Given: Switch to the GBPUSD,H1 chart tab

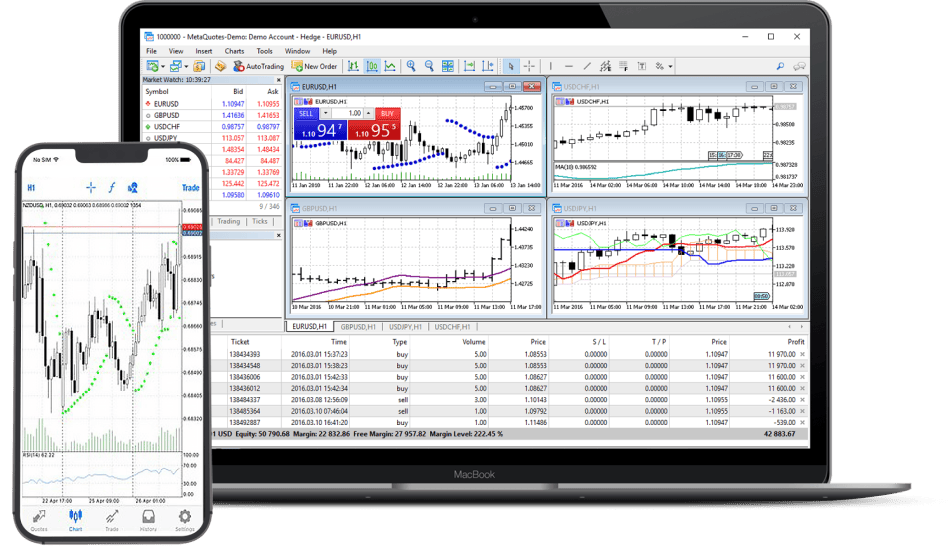Looking at the screenshot, I should 358,327.
